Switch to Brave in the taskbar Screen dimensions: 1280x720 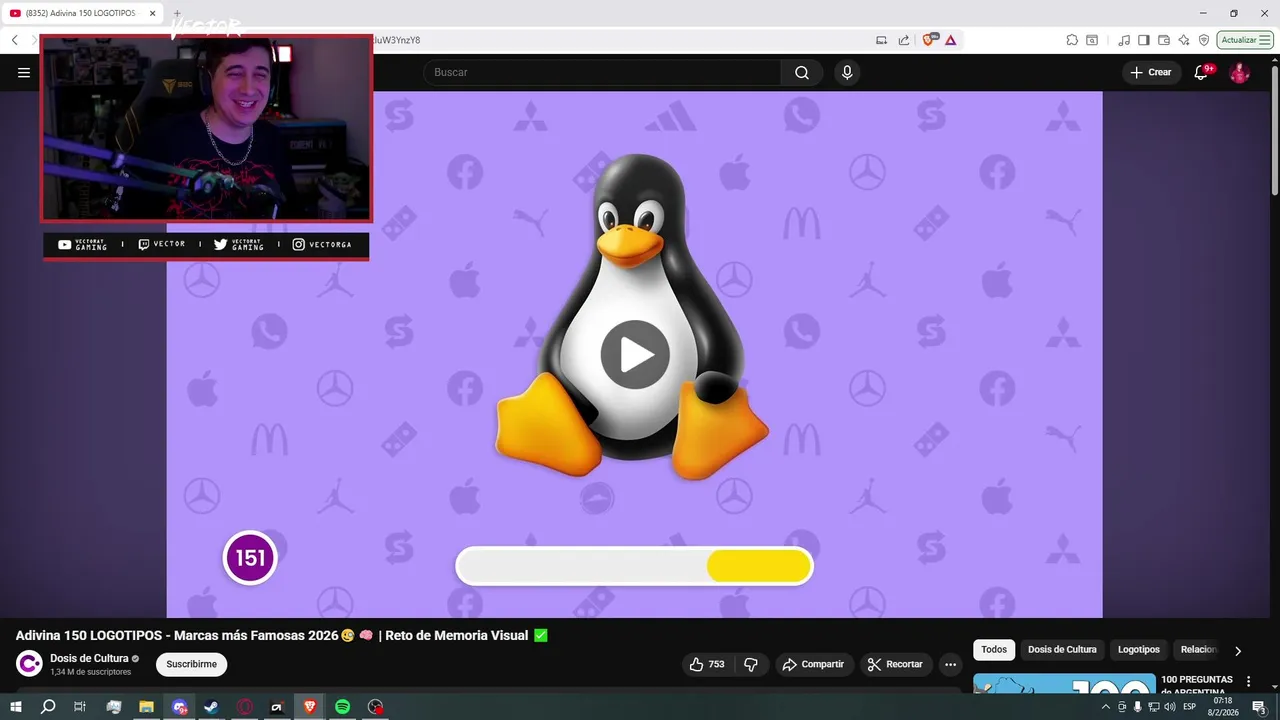point(309,707)
